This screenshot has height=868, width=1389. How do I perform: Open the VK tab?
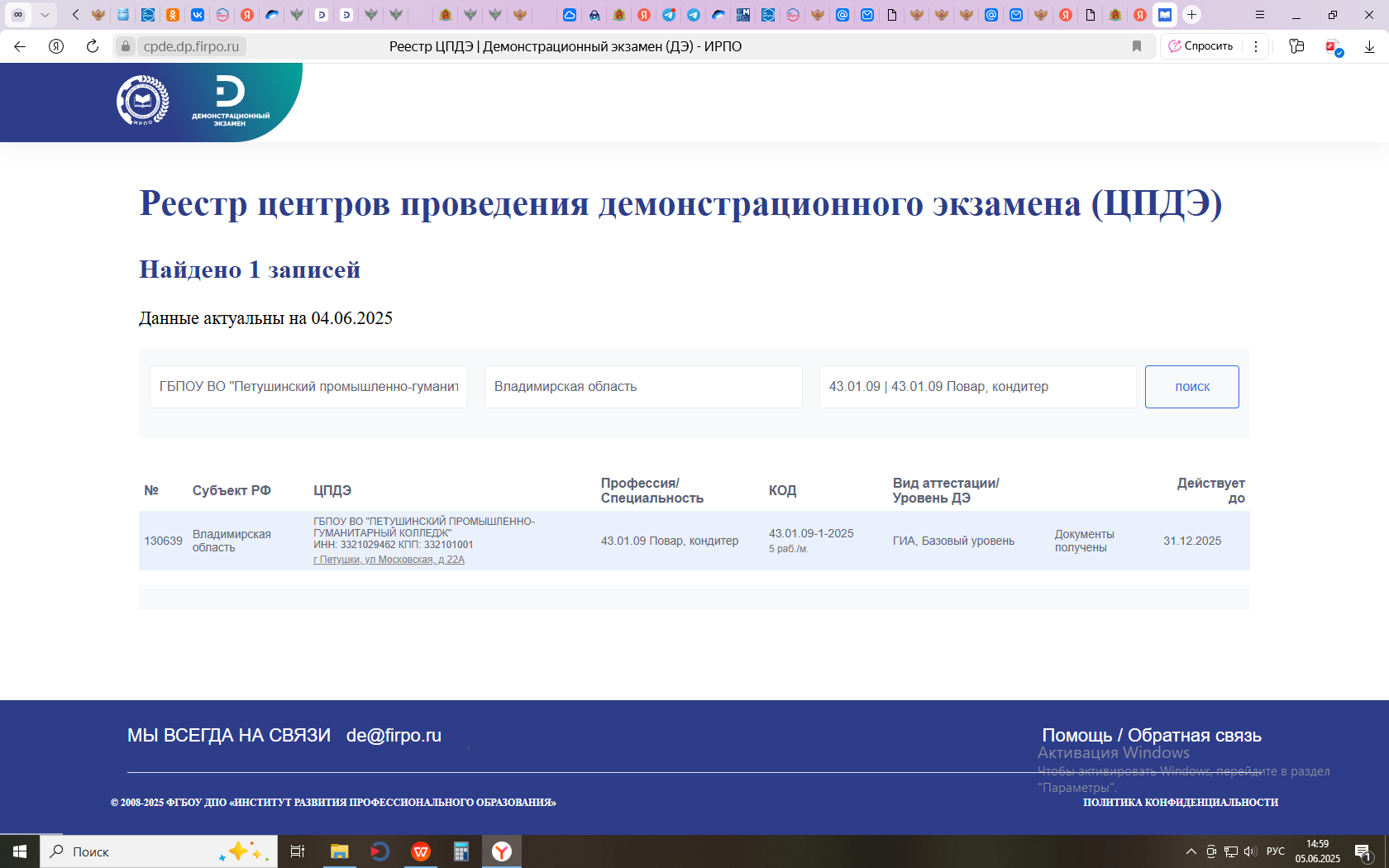tap(198, 15)
